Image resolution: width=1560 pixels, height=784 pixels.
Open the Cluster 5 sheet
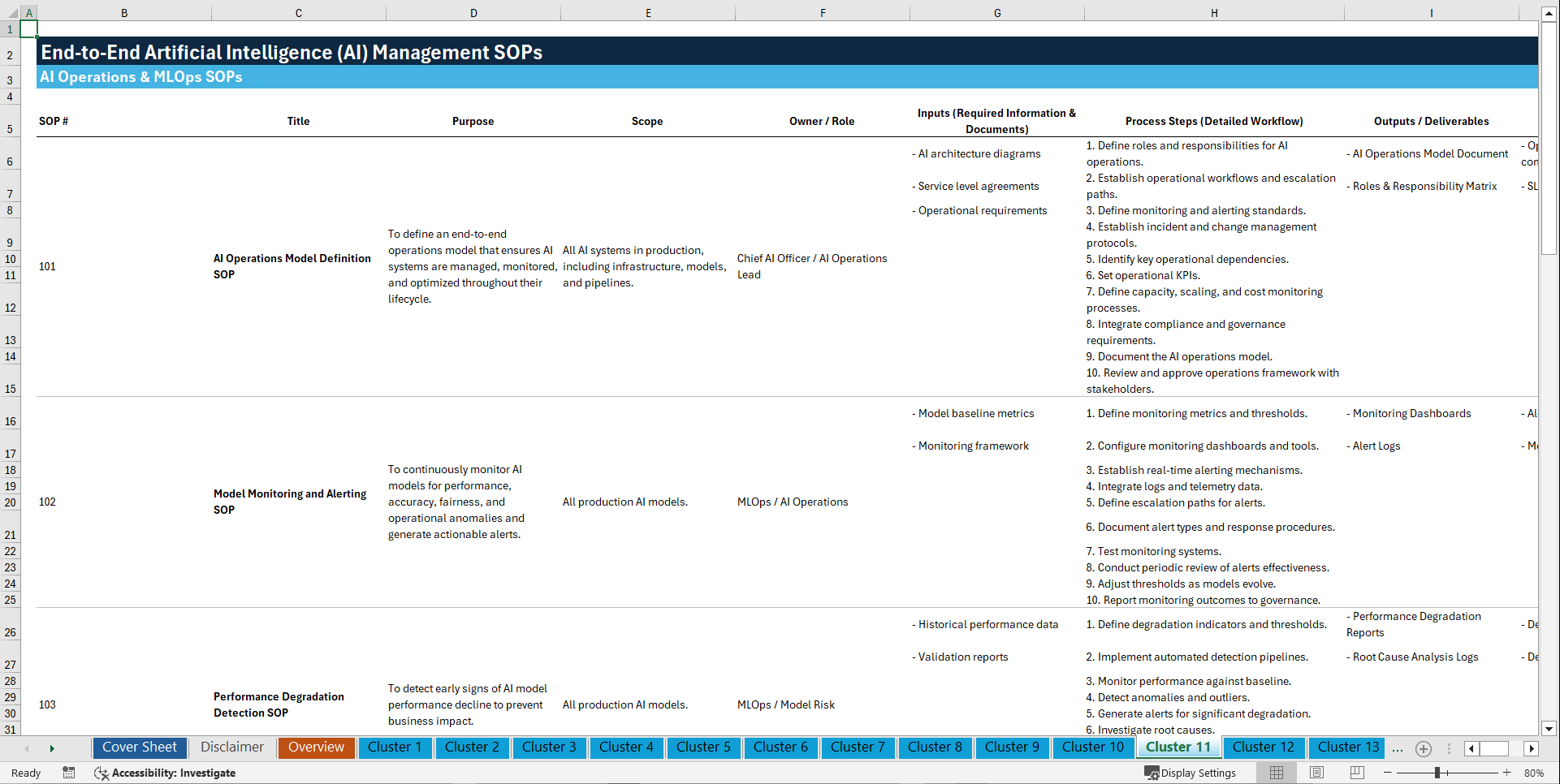(703, 747)
